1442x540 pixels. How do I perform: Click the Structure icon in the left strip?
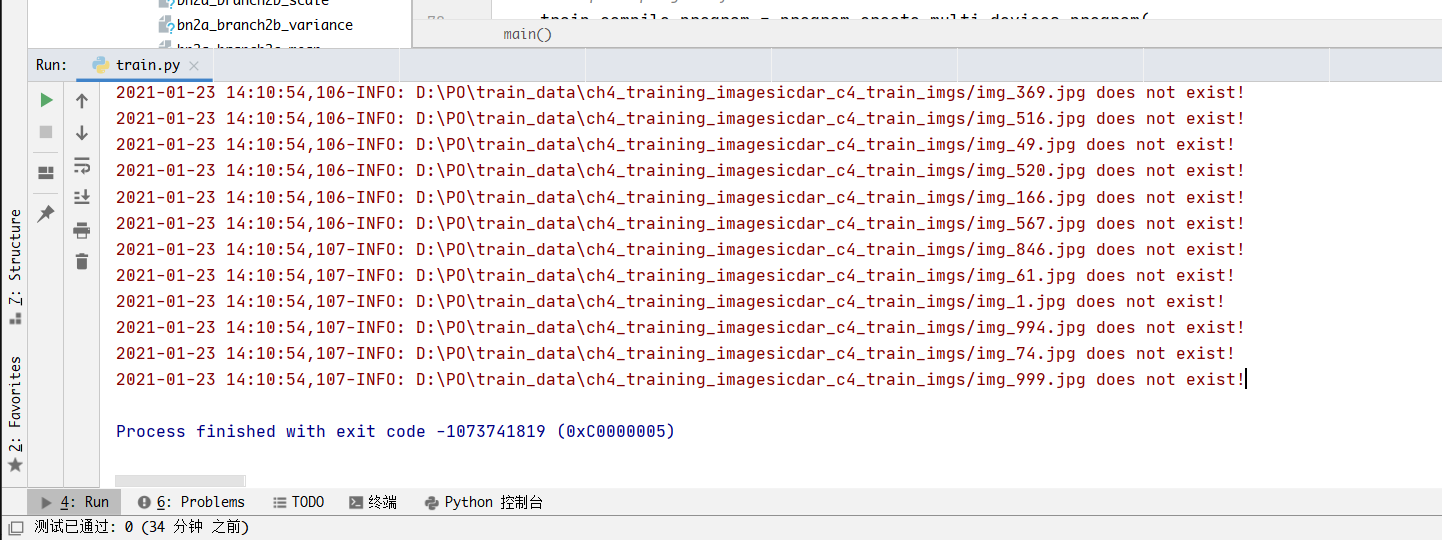point(15,319)
